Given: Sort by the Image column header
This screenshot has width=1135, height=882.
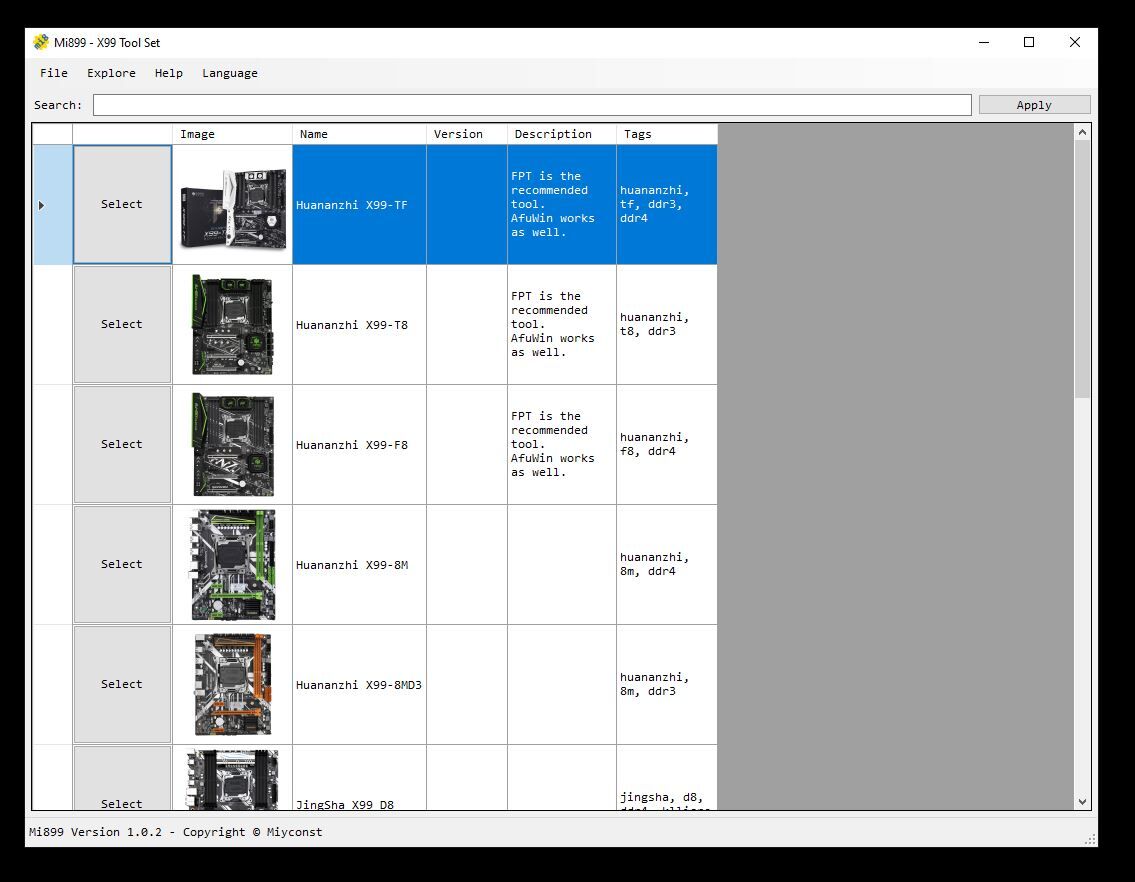Looking at the screenshot, I should click(x=232, y=134).
